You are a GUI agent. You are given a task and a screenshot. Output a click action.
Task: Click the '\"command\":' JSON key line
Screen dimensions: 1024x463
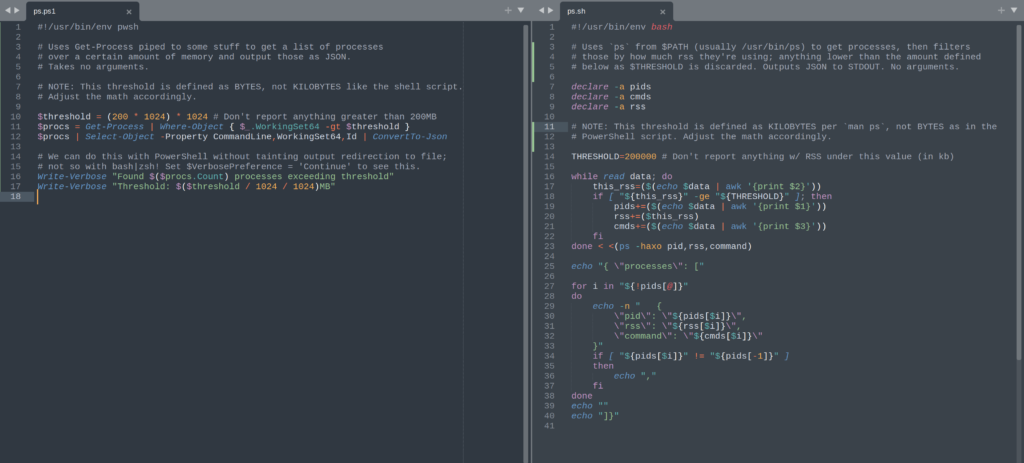(688, 336)
